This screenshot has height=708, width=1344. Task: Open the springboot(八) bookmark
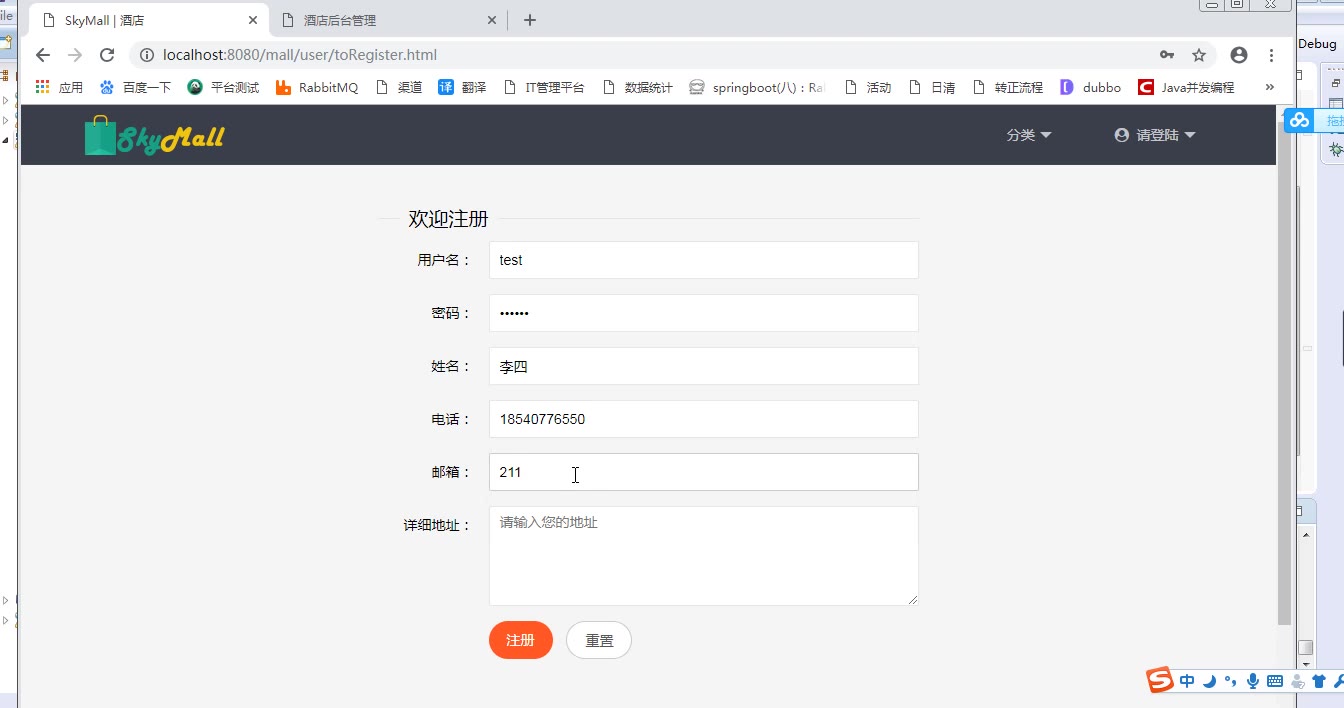(758, 87)
